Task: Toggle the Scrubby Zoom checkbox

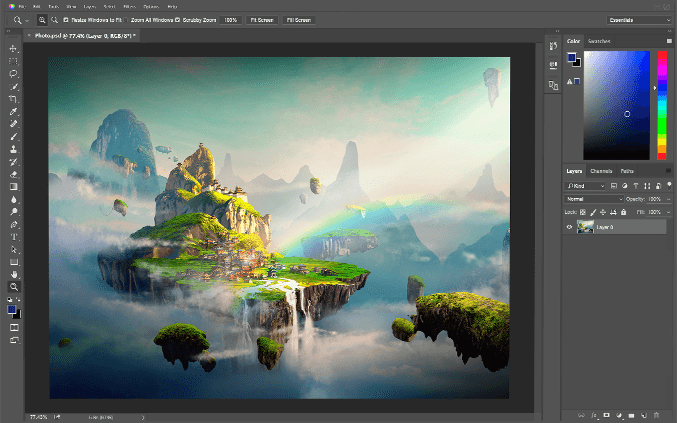Action: coord(177,19)
